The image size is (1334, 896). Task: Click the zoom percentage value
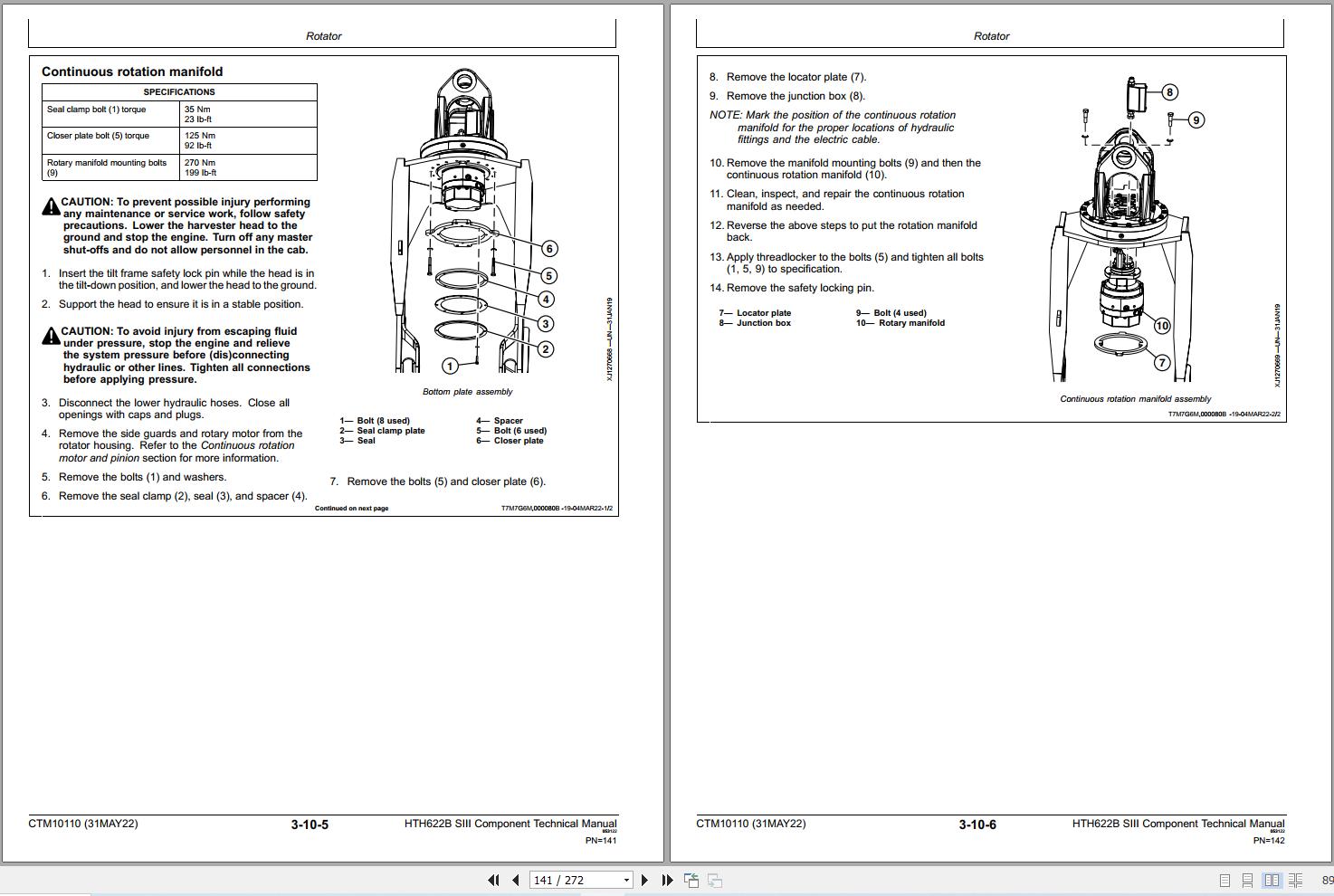click(1328, 881)
